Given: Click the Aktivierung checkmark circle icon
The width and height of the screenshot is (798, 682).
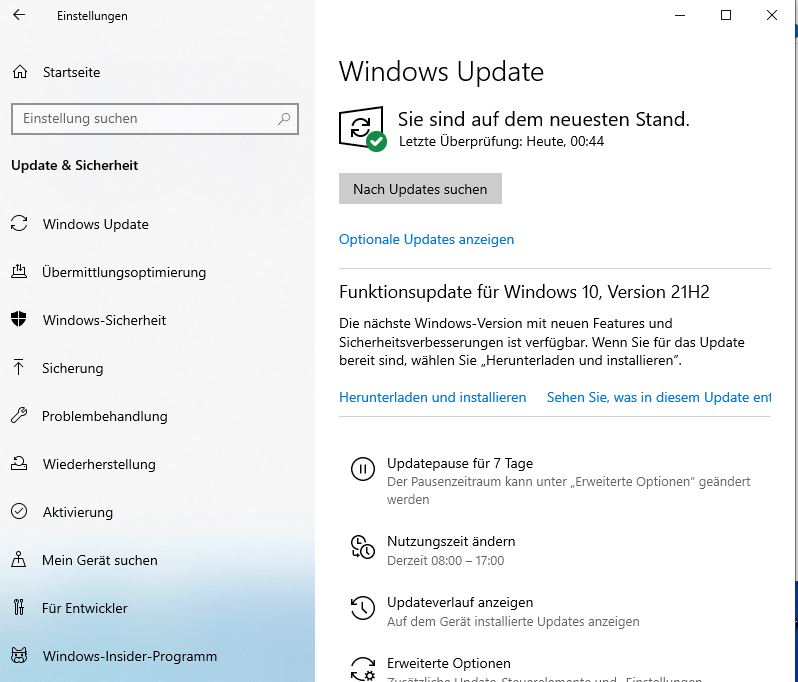Looking at the screenshot, I should [x=19, y=511].
